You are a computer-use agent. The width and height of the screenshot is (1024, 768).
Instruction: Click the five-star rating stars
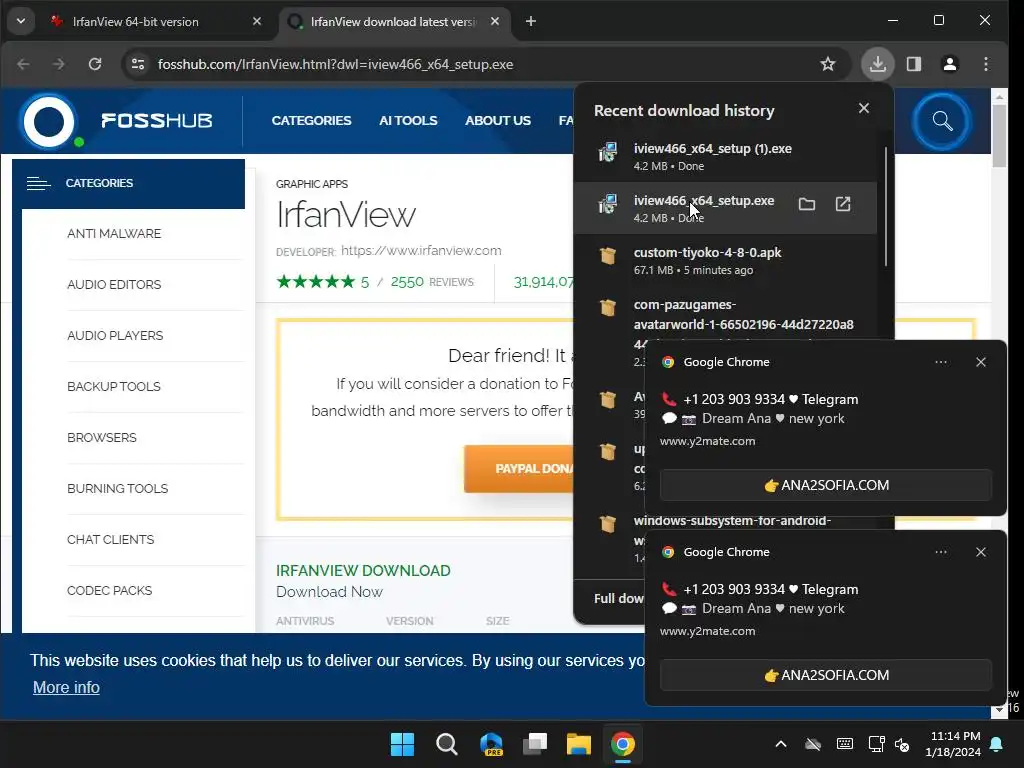coord(315,282)
